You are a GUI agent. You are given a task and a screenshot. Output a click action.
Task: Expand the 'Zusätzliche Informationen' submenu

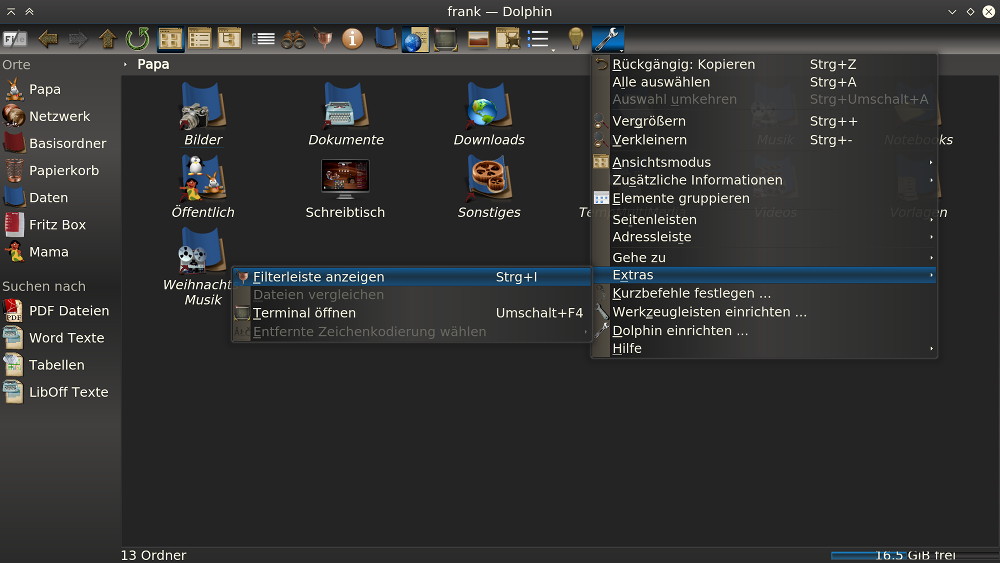pos(764,180)
